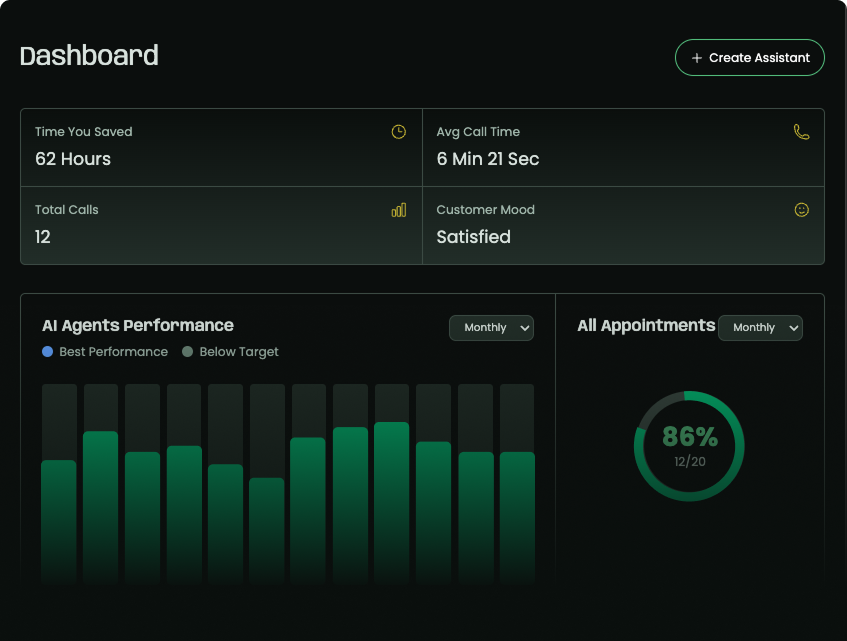Click the 86% appointments progress ring
The image size is (847, 641).
(689, 446)
